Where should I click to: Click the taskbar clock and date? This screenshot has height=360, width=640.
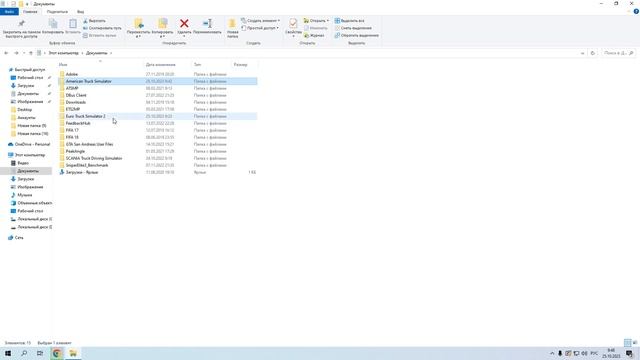[611, 353]
